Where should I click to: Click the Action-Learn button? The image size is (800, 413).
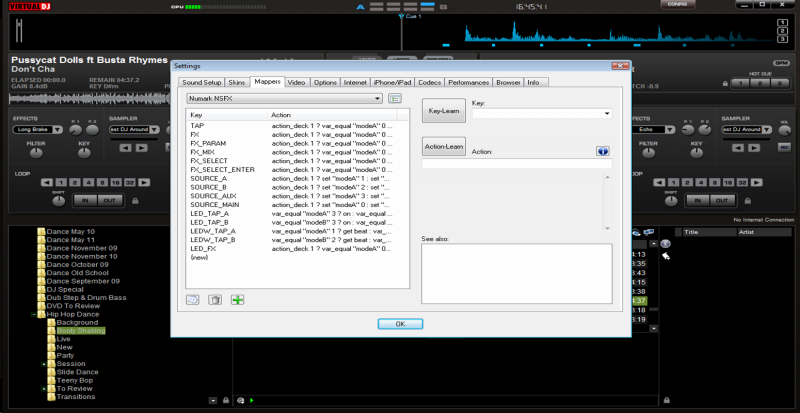click(444, 147)
